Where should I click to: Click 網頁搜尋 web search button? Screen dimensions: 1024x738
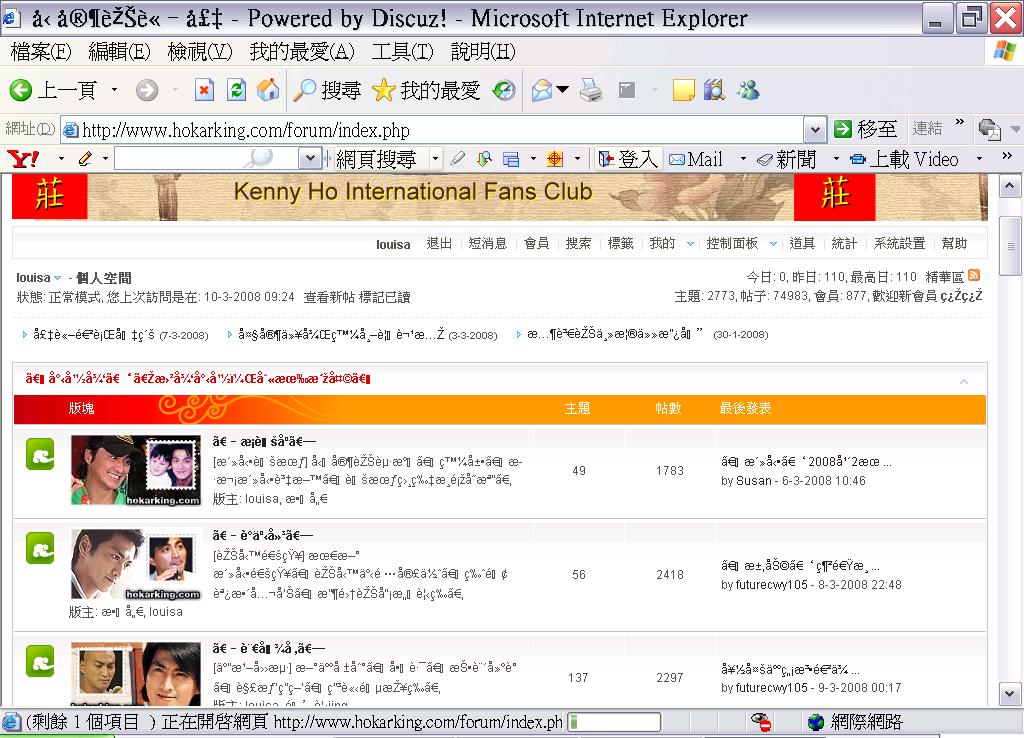click(x=376, y=159)
